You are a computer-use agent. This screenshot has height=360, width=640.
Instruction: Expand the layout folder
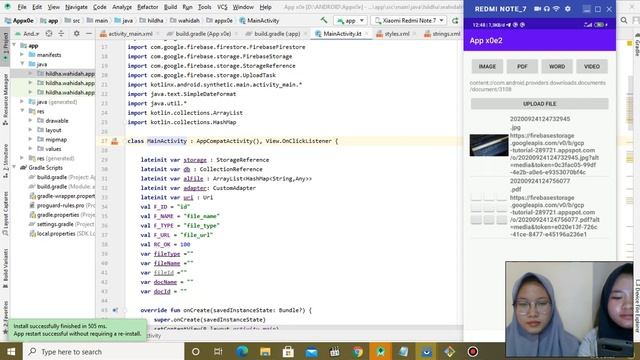tap(30, 130)
